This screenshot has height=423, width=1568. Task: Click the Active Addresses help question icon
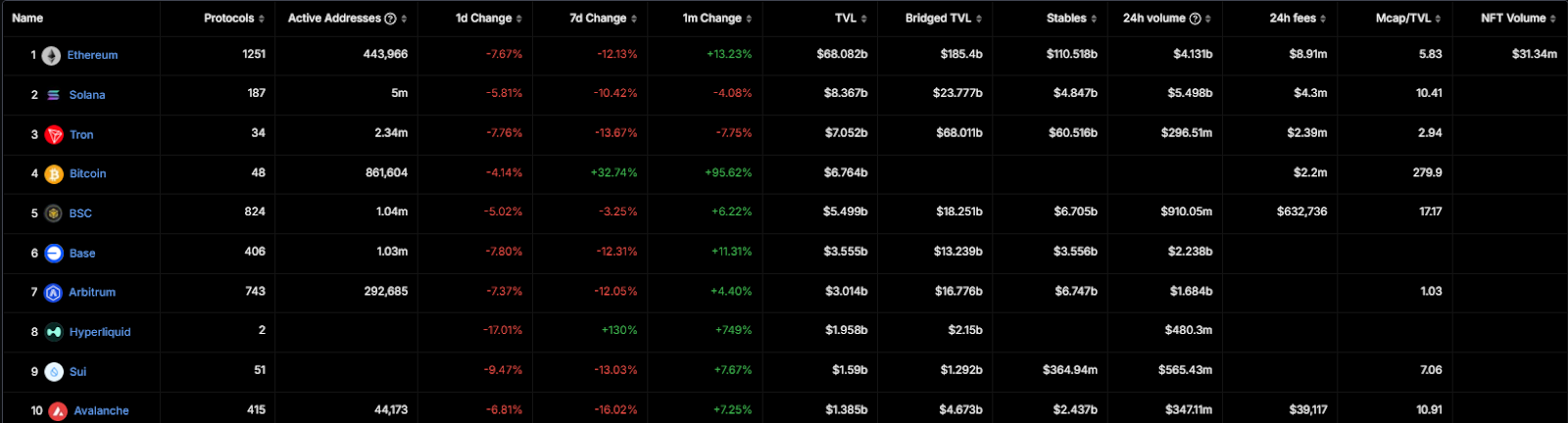(x=390, y=19)
